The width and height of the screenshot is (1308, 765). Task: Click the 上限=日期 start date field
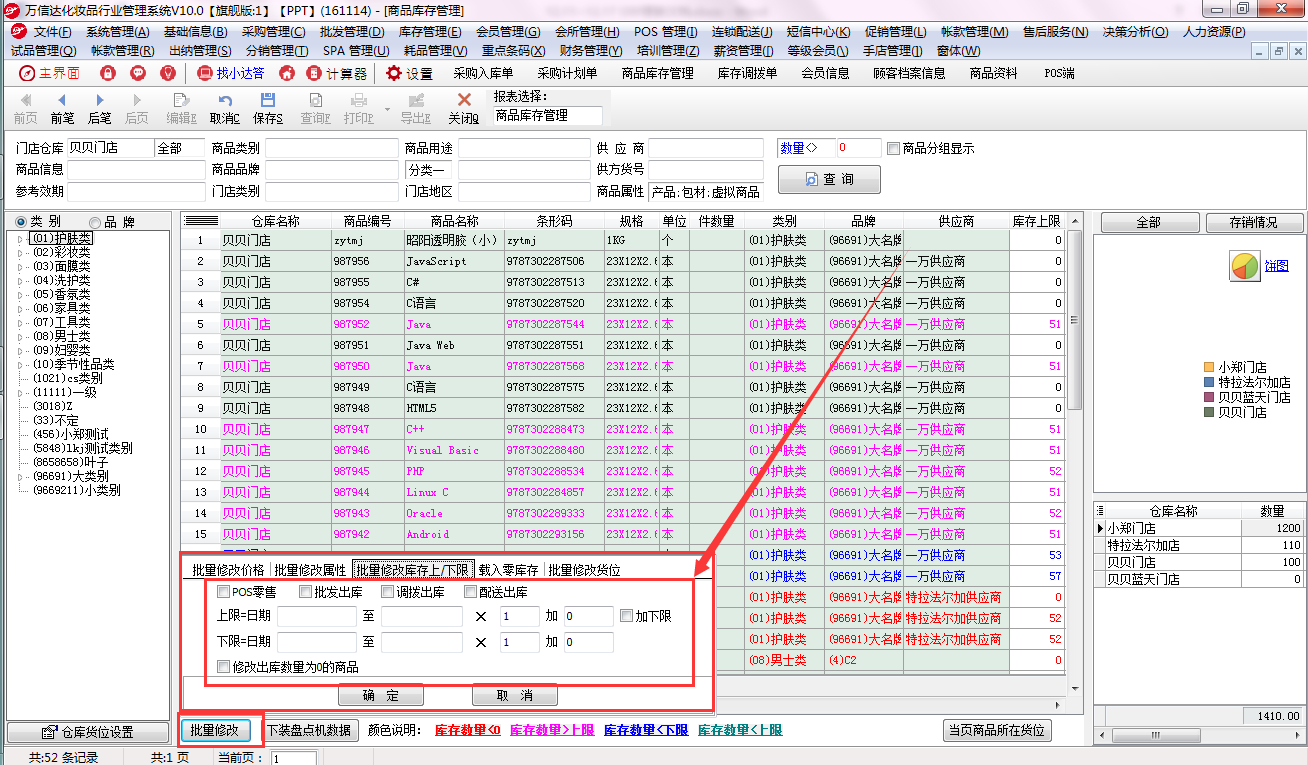pos(316,616)
